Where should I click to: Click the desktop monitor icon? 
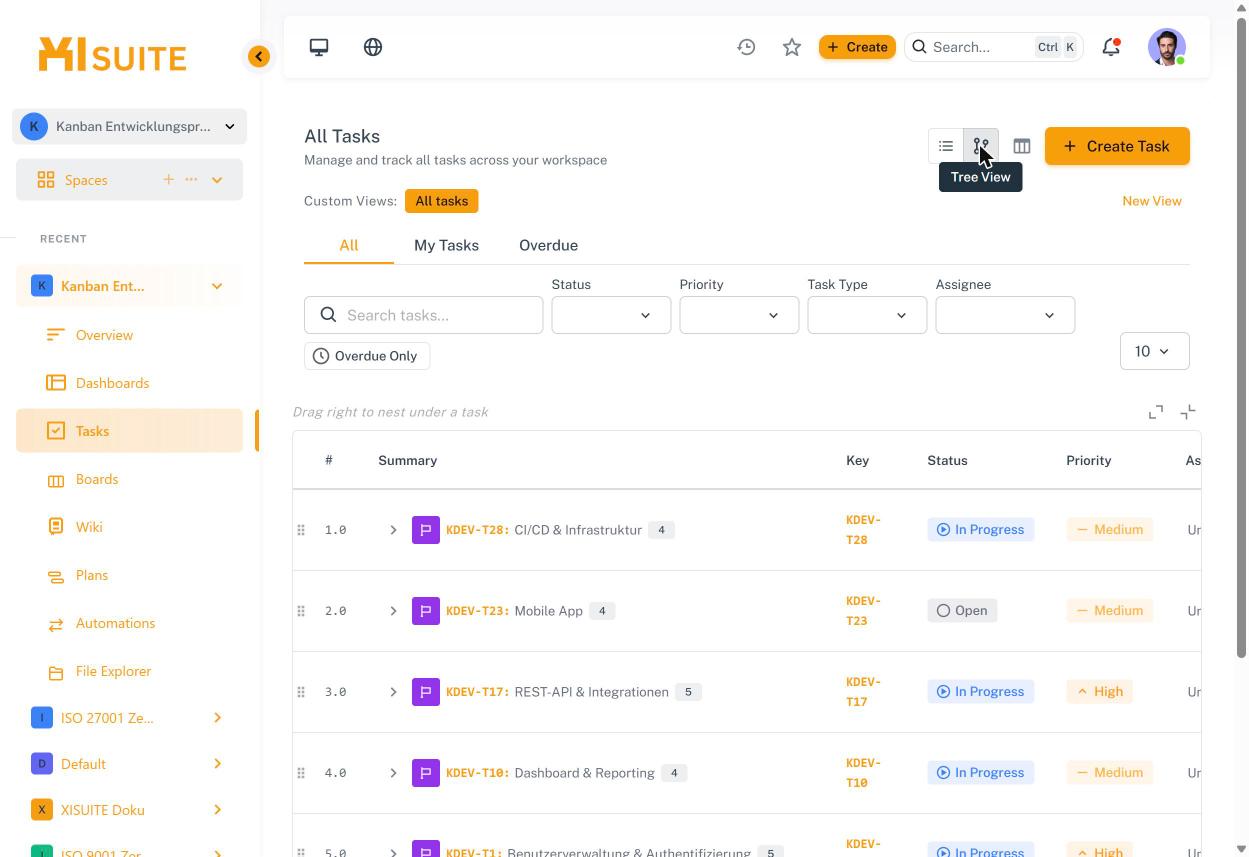coord(319,47)
